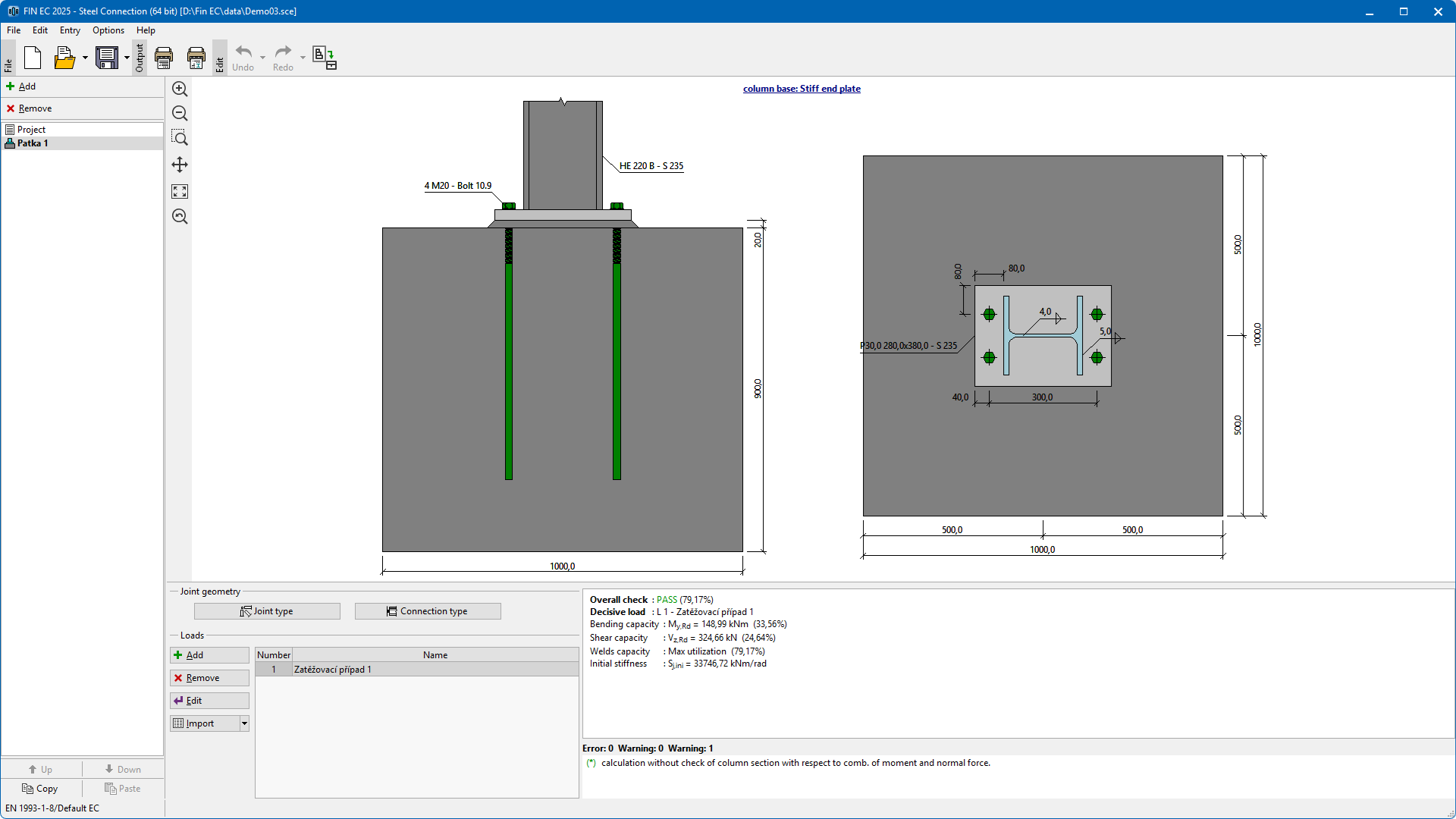This screenshot has height=819, width=1456.
Task: Click the Print document icon
Action: 164,58
